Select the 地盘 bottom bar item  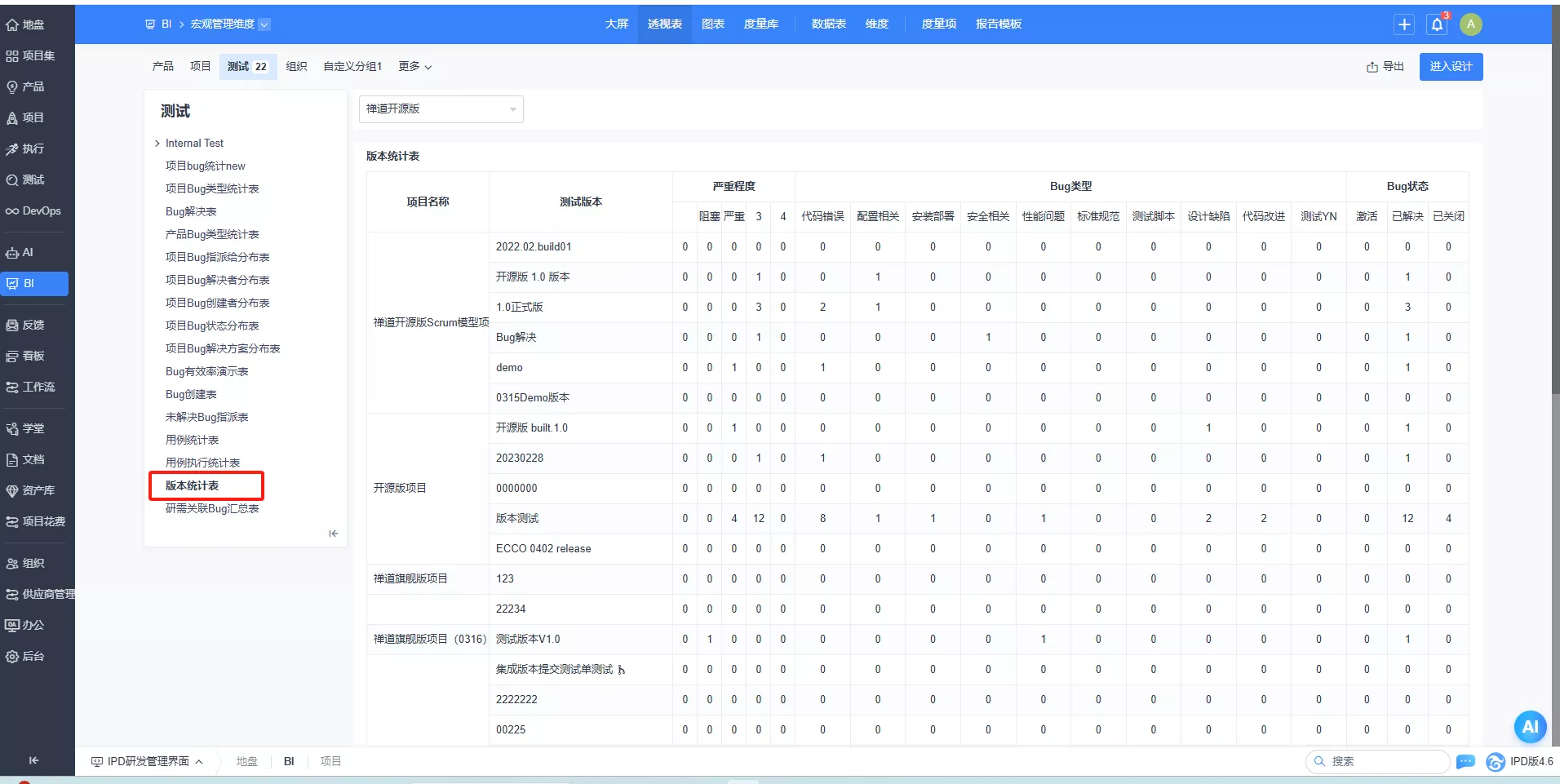[x=246, y=761]
